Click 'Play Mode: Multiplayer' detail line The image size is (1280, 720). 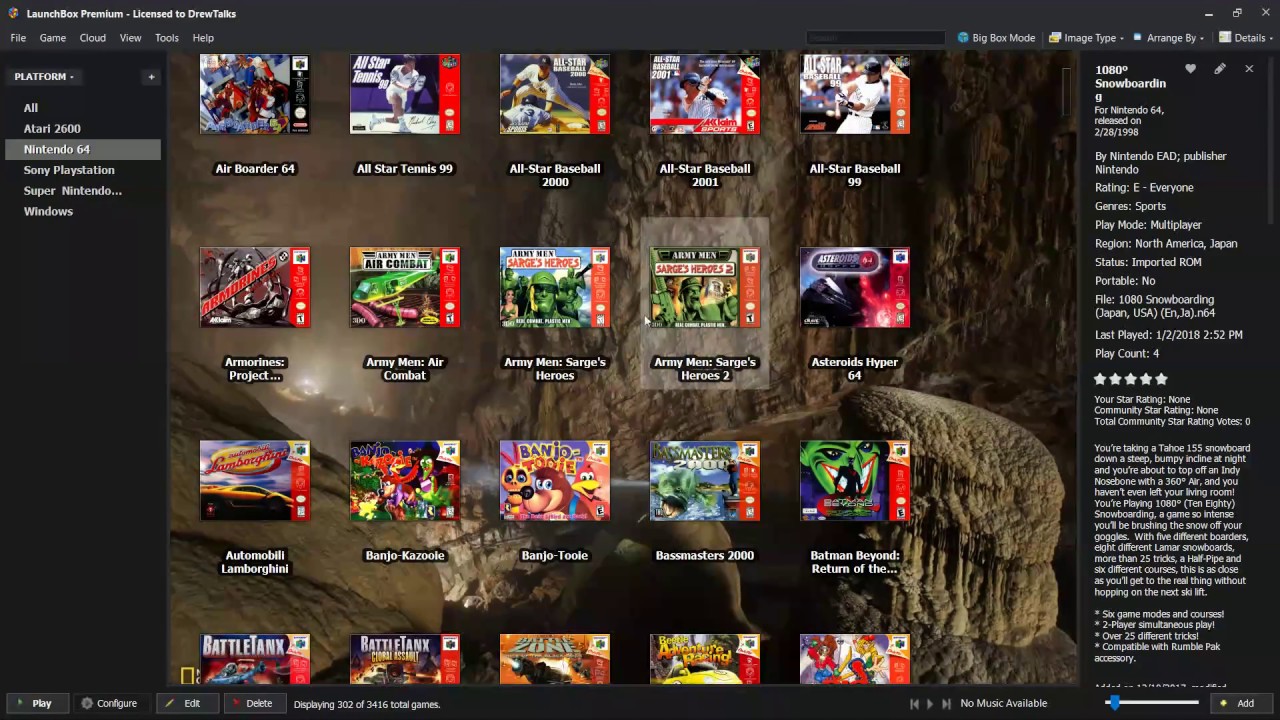[x=1148, y=225]
